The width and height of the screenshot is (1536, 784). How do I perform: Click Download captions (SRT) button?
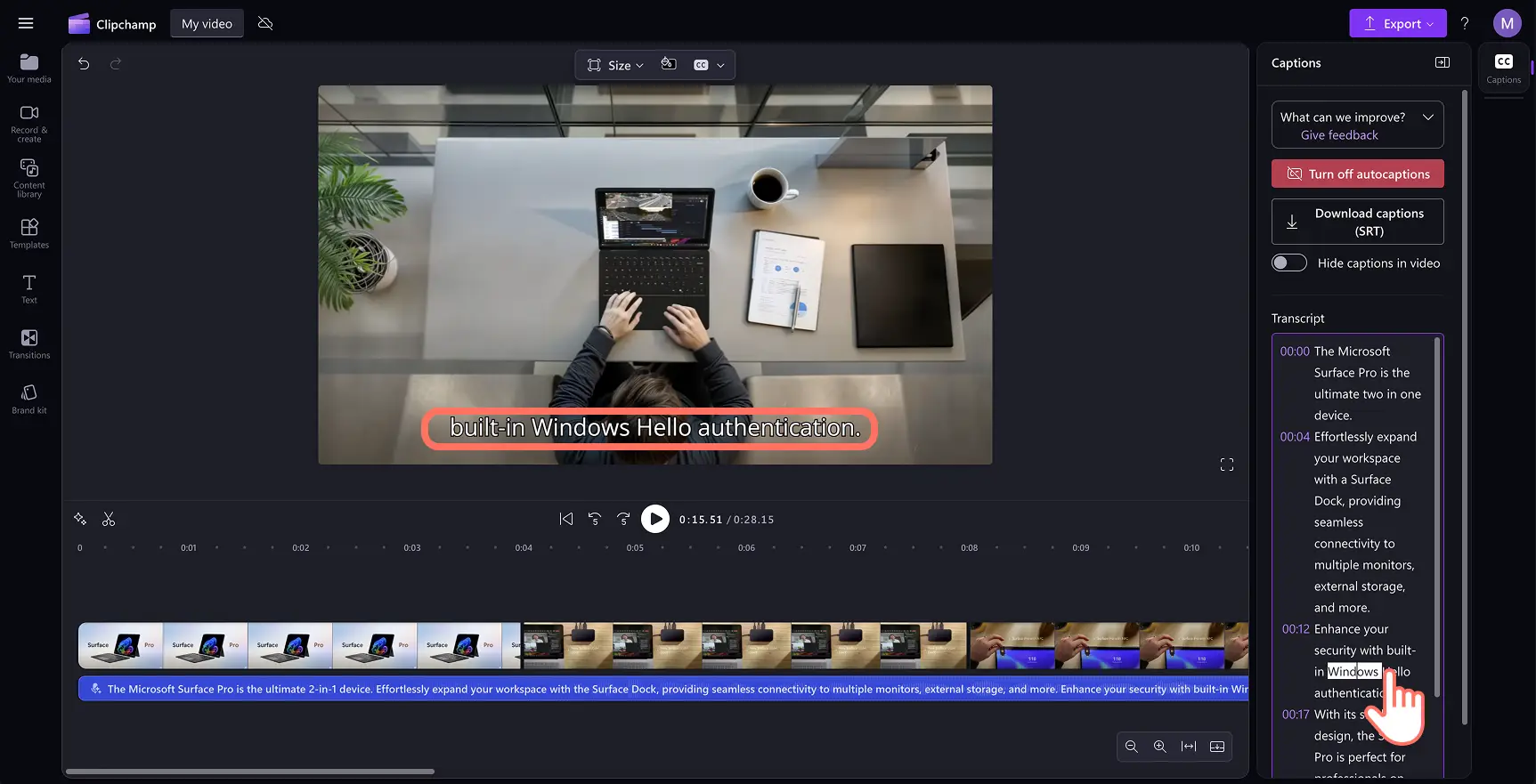pos(1358,222)
